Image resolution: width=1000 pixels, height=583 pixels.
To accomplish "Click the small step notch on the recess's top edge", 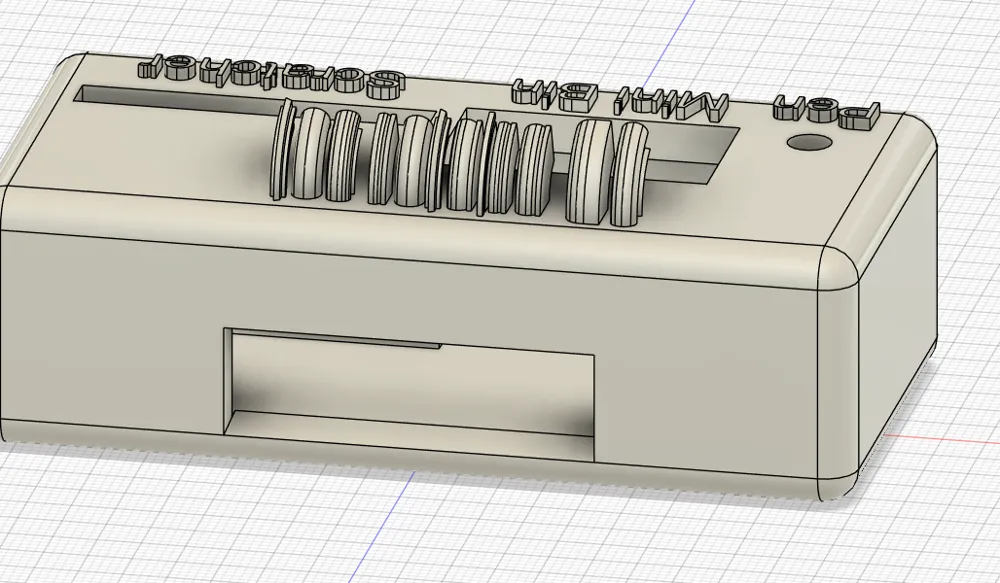I will pos(435,347).
